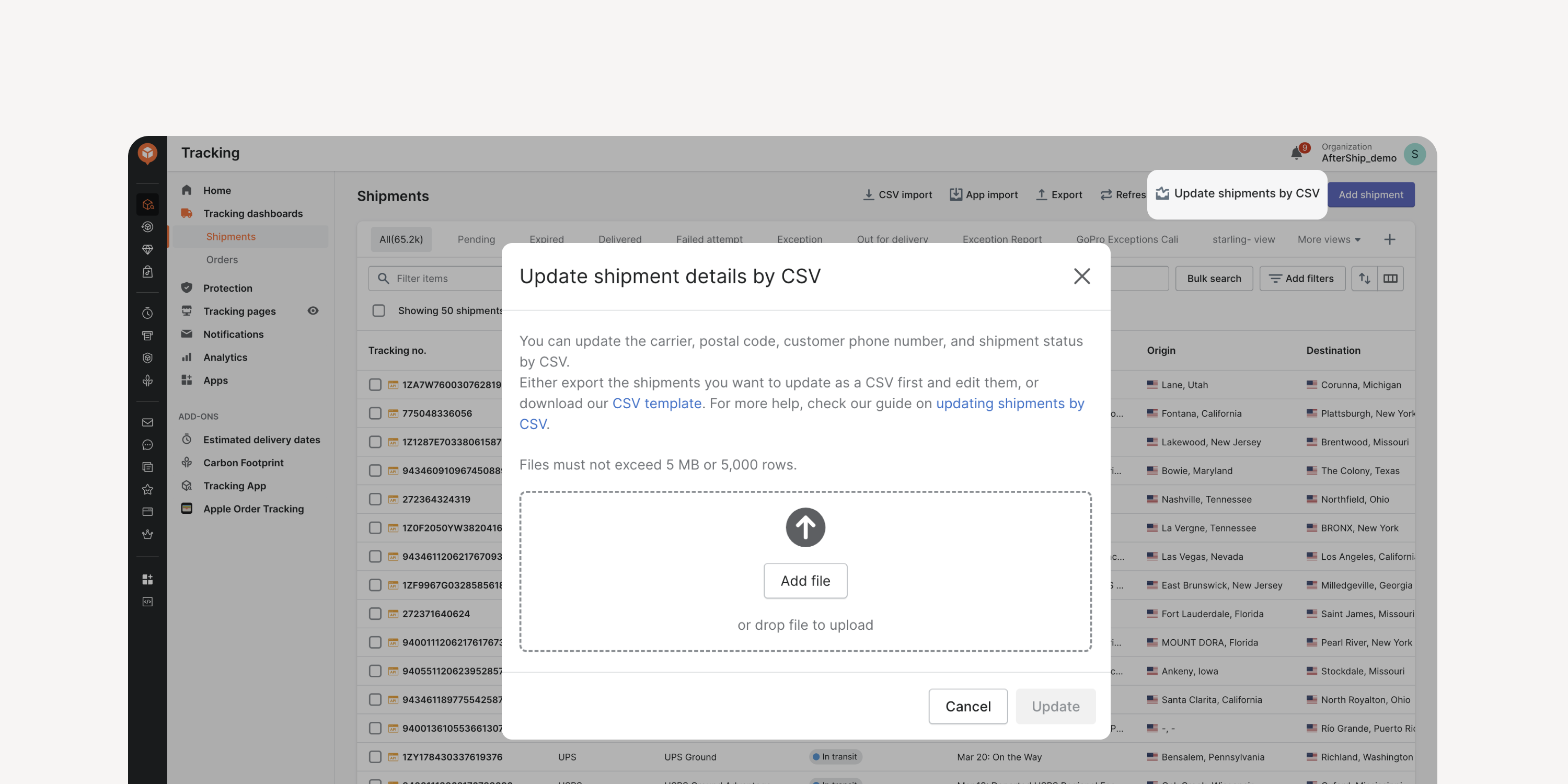Click the Protection shield icon
The image size is (1568, 784).
pyautogui.click(x=187, y=287)
